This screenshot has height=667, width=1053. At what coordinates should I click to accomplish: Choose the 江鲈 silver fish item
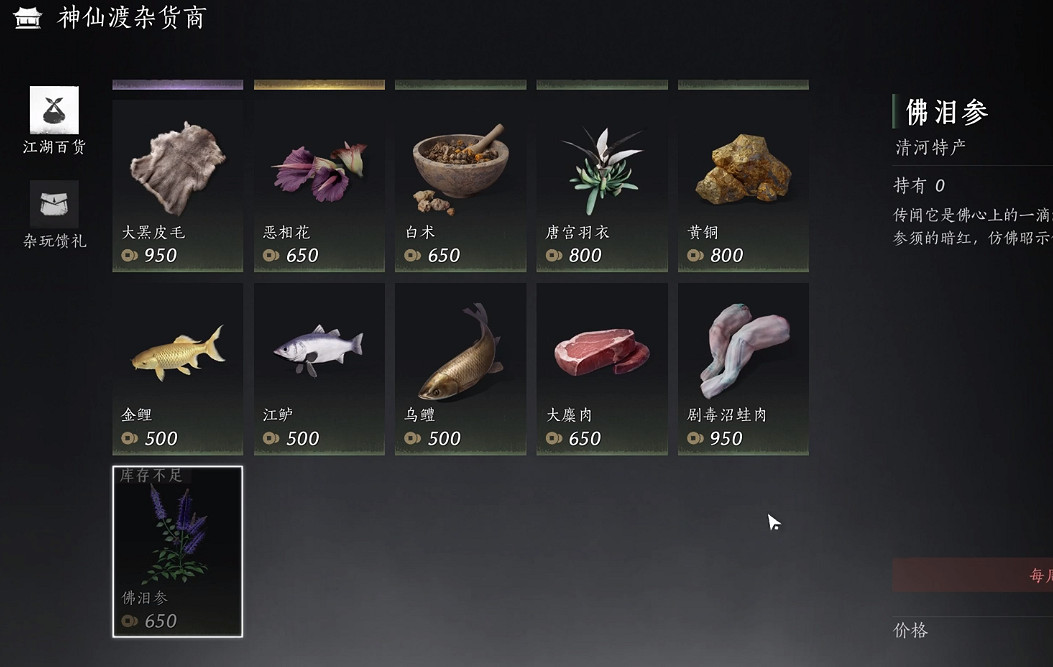(319, 369)
